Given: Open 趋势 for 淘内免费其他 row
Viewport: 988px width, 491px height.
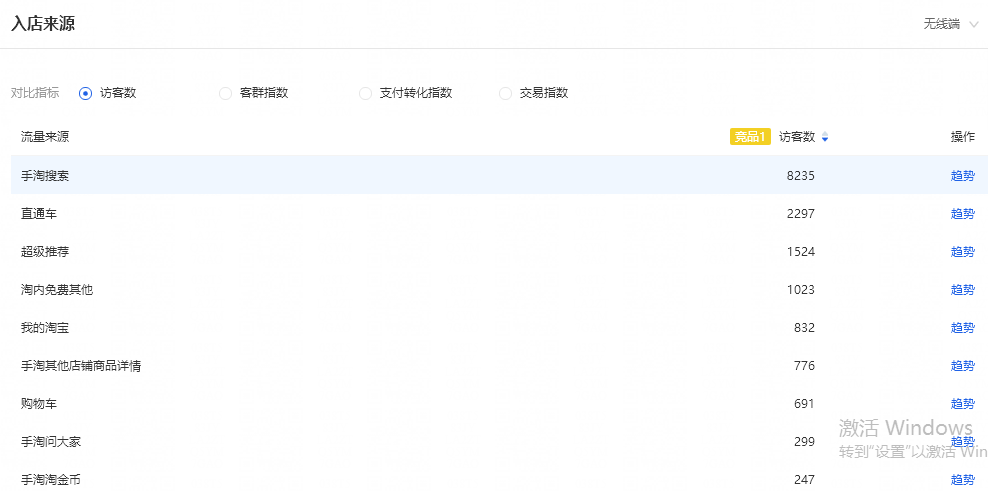Looking at the screenshot, I should click(x=962, y=289).
